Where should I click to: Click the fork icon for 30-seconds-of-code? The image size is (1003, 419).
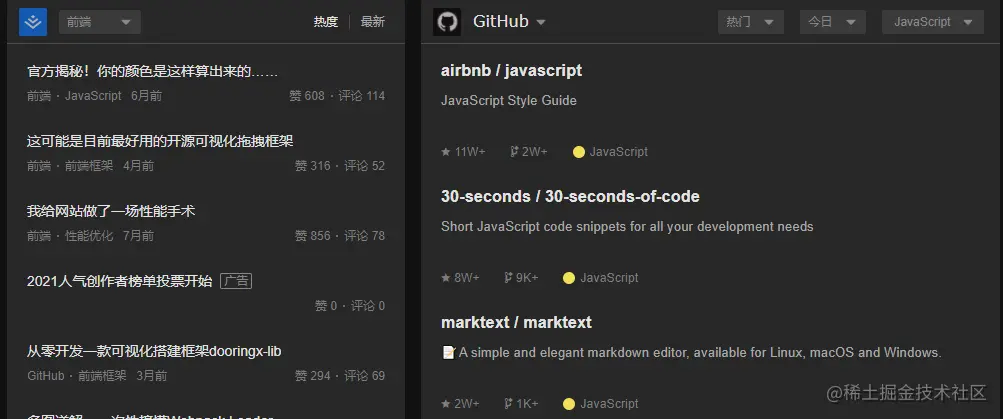click(x=509, y=278)
